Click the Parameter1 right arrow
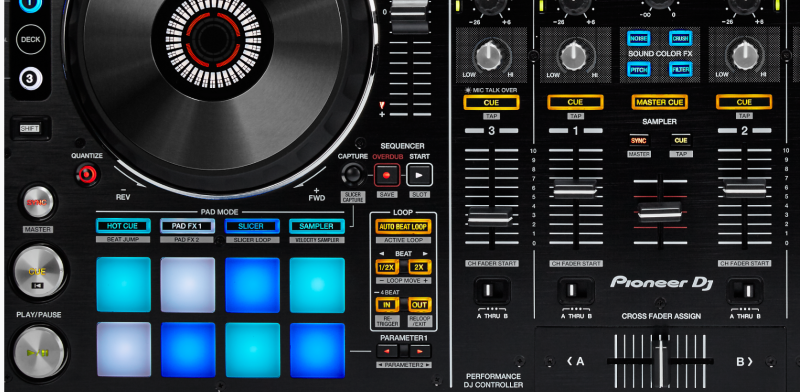The image size is (800, 392). [x=420, y=351]
